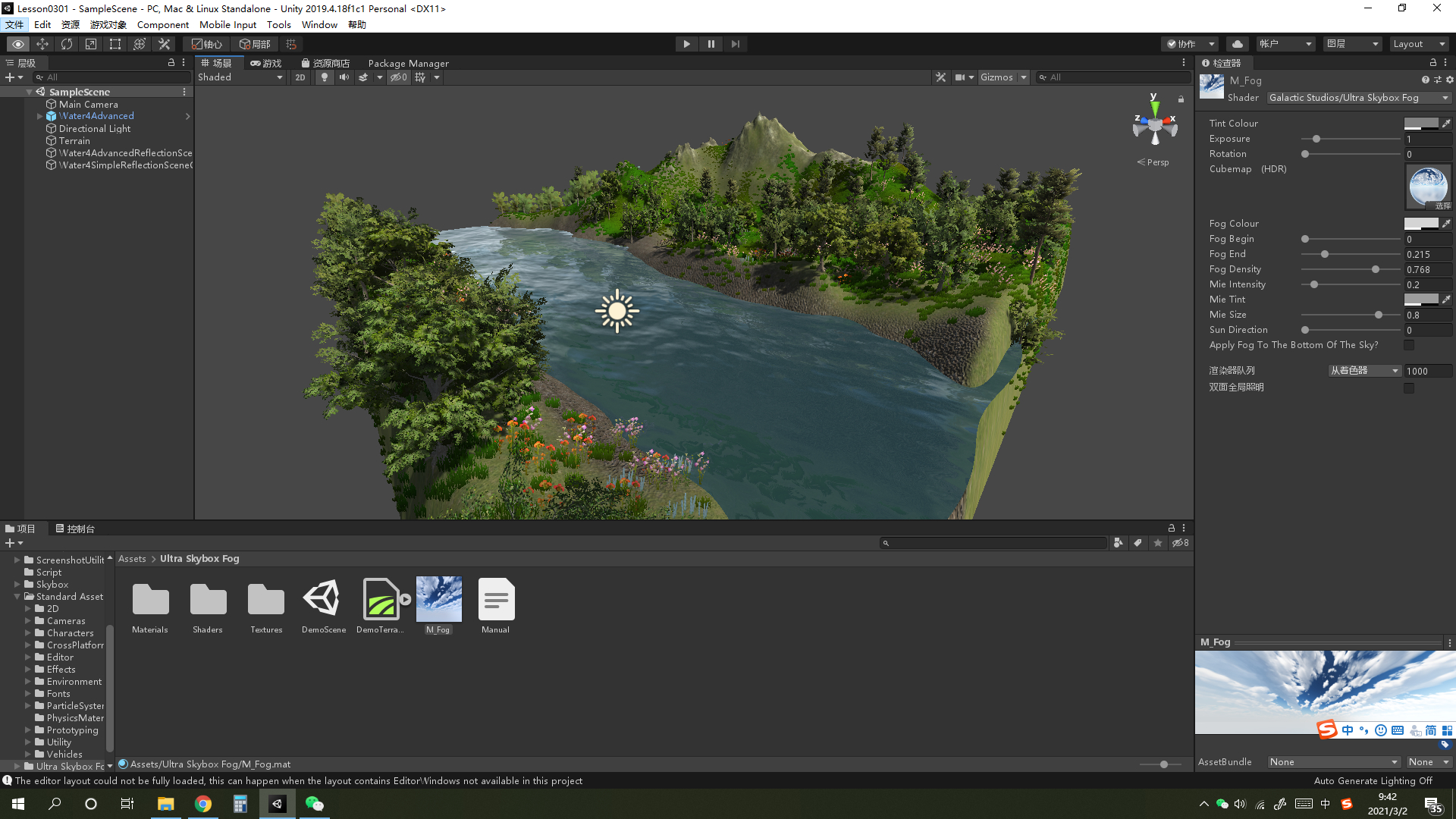Switch to the Package Manager tab
Image resolution: width=1456 pixels, height=819 pixels.
(x=408, y=63)
